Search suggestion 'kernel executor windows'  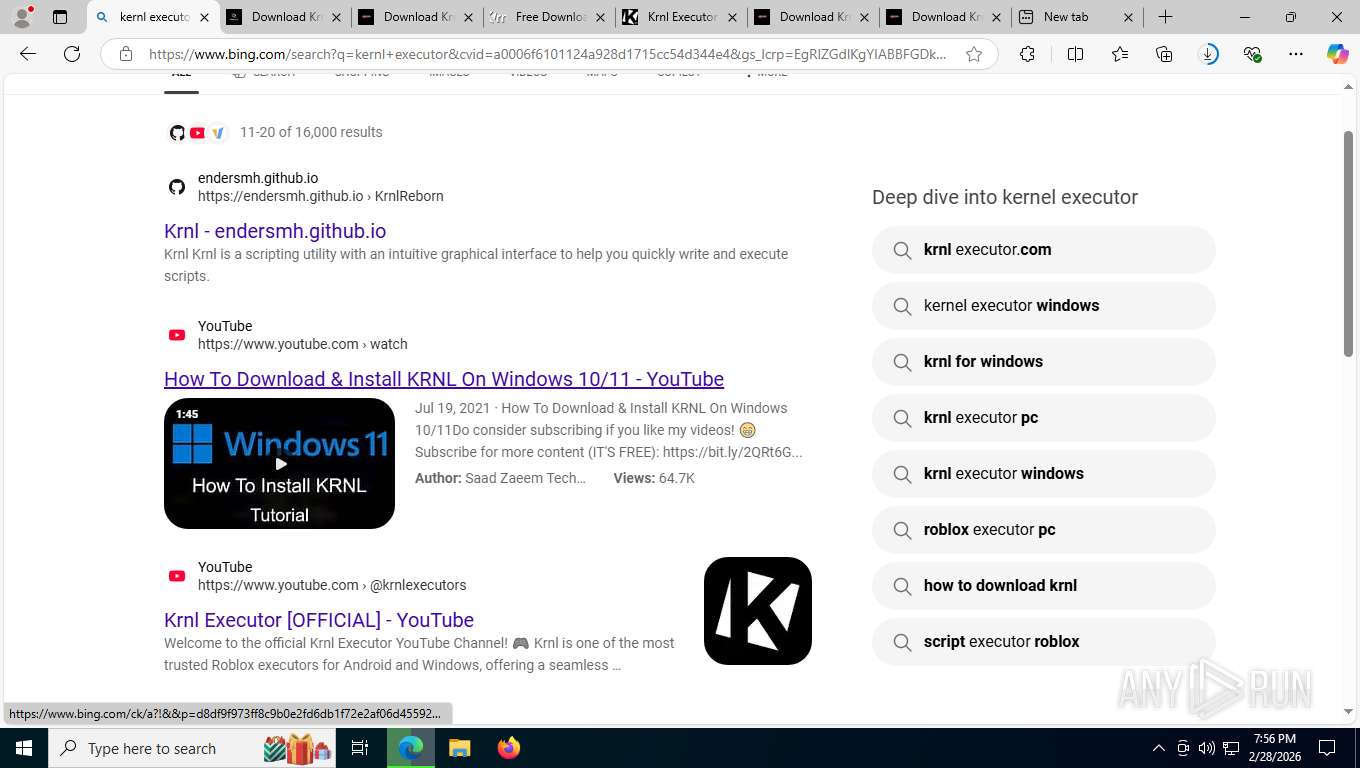[1043, 306]
